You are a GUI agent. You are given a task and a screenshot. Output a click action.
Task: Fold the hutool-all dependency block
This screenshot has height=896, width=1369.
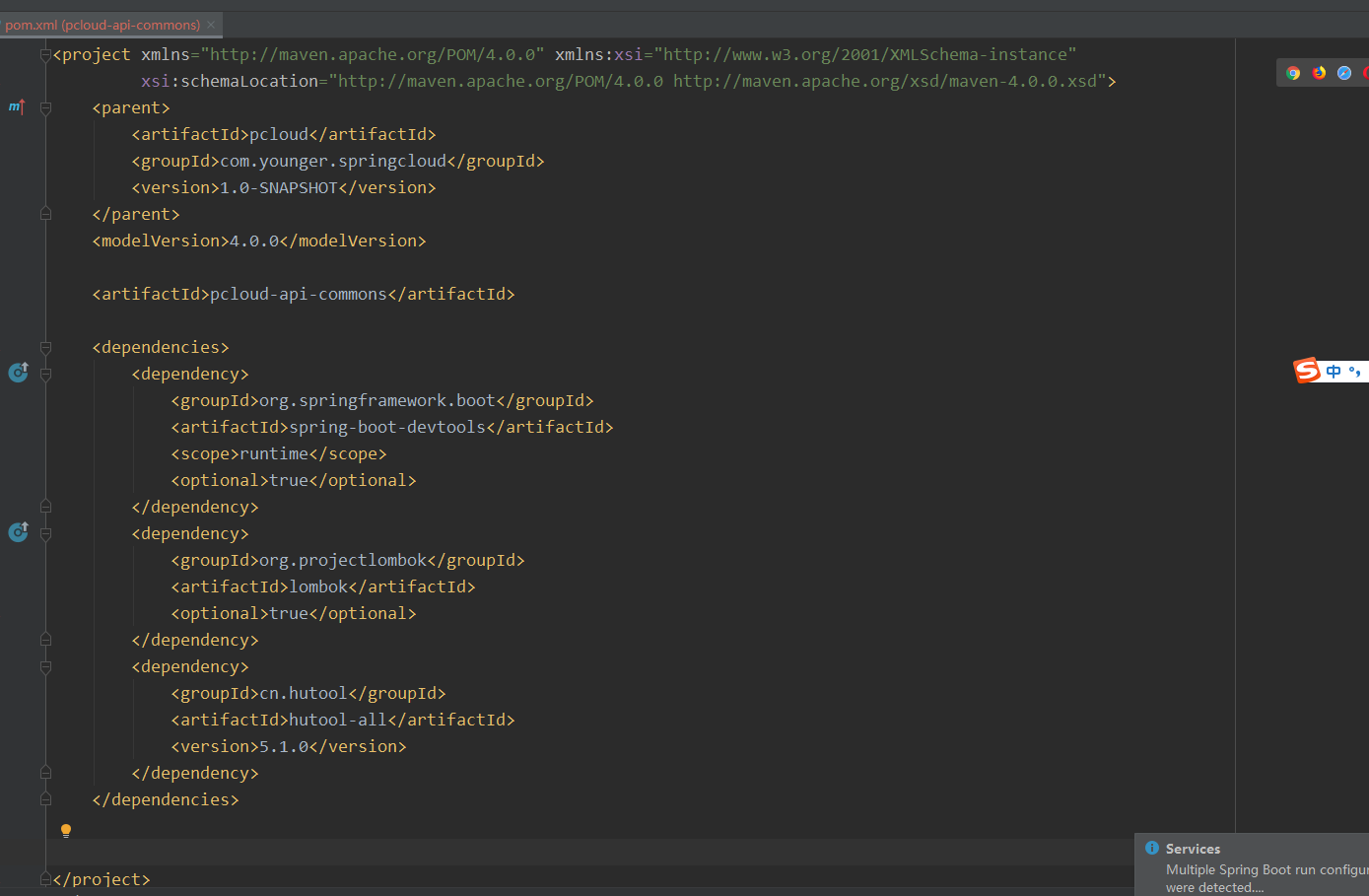tap(45, 667)
